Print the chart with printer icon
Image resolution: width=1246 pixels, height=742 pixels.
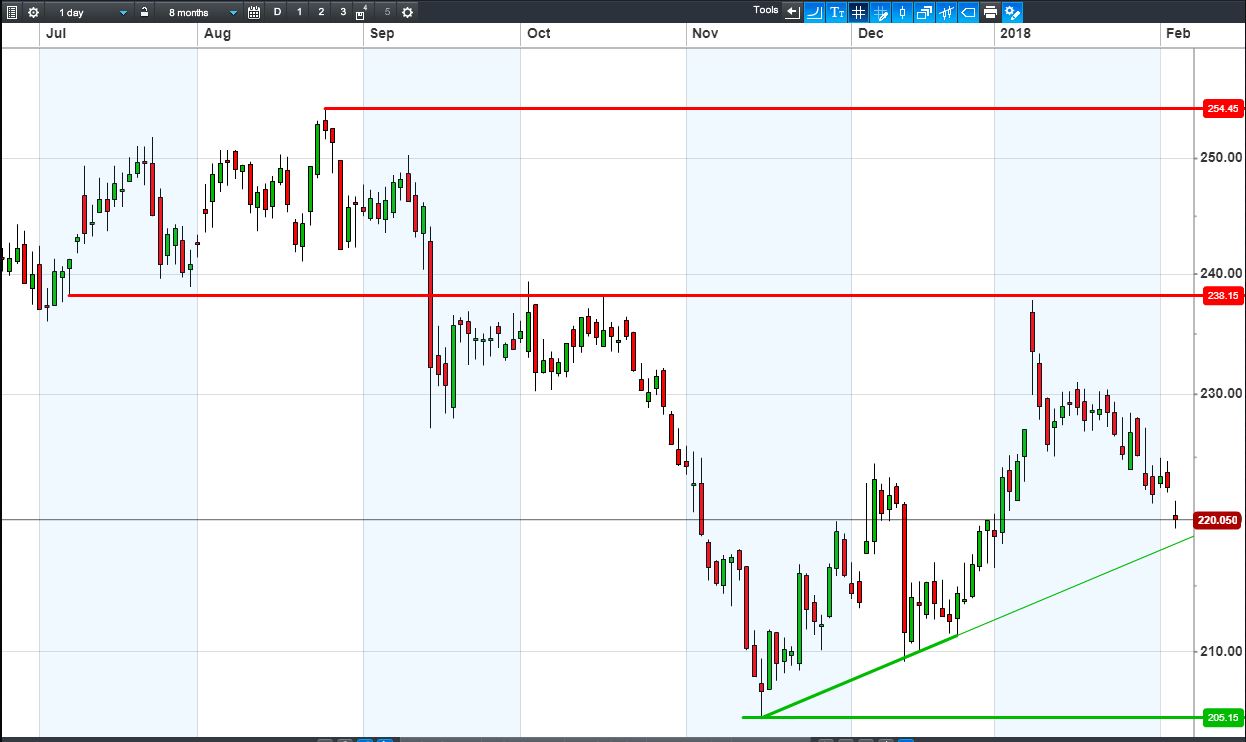coord(990,12)
